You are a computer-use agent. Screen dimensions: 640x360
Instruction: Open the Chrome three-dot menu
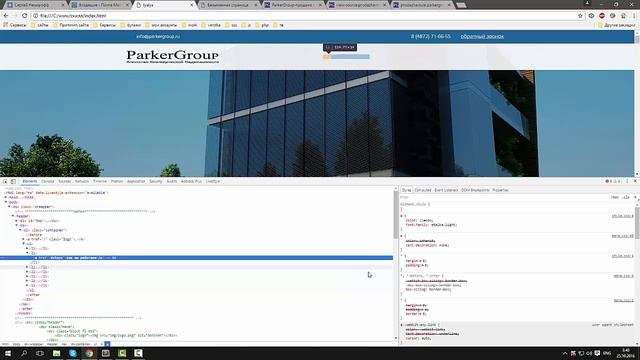click(x=634, y=16)
